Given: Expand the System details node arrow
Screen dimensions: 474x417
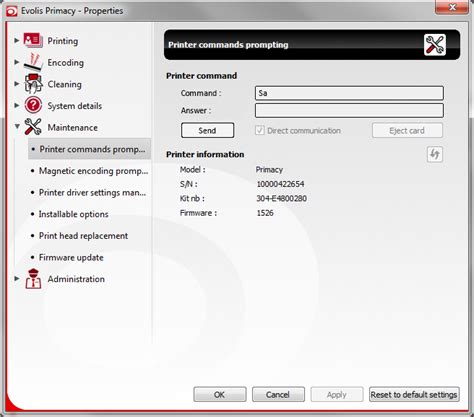Looking at the screenshot, I should click(16, 105).
